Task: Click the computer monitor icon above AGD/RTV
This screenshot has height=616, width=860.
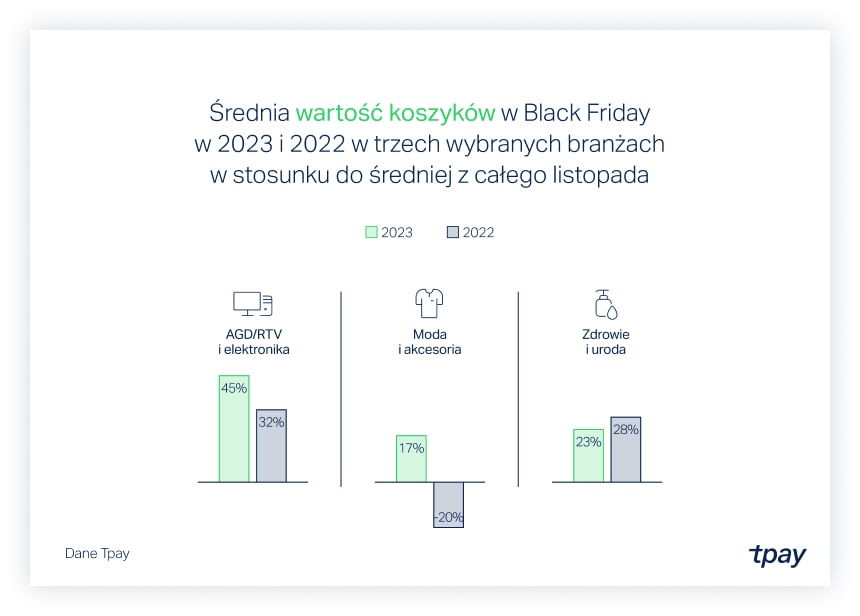Action: (x=252, y=304)
